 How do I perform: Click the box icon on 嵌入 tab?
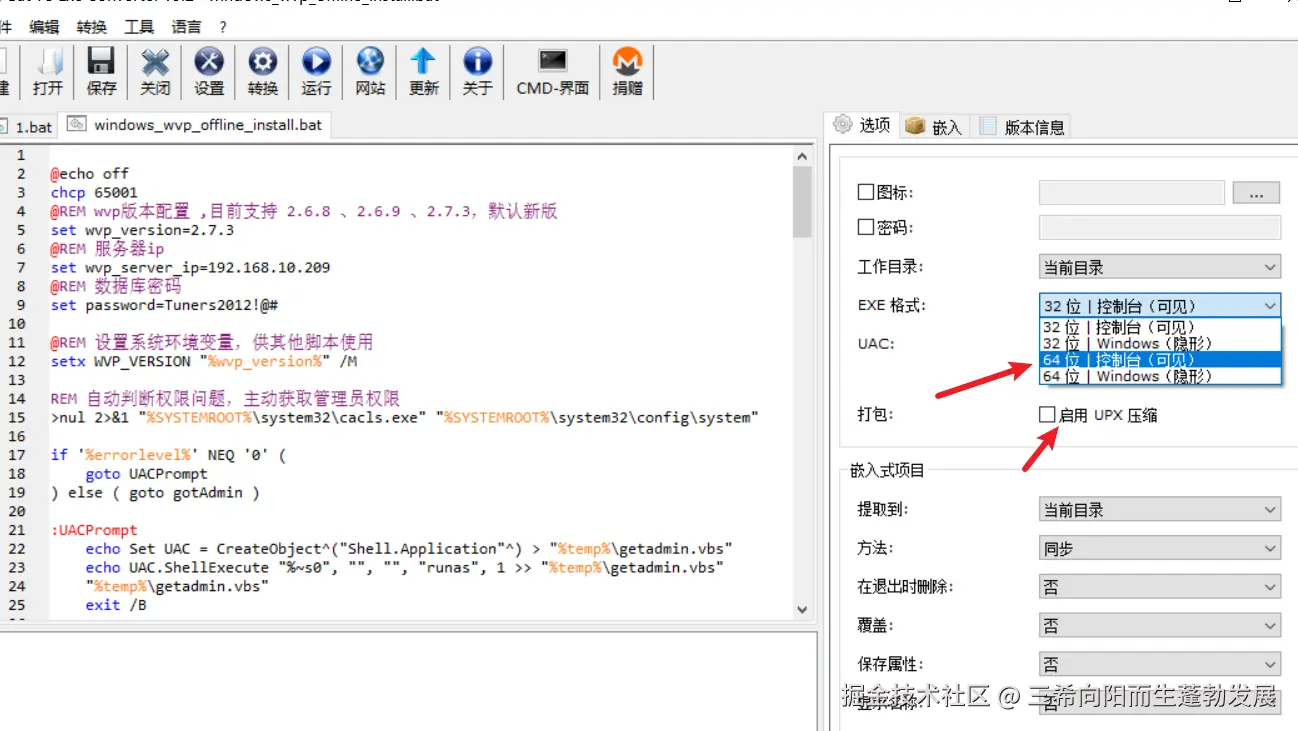click(915, 126)
